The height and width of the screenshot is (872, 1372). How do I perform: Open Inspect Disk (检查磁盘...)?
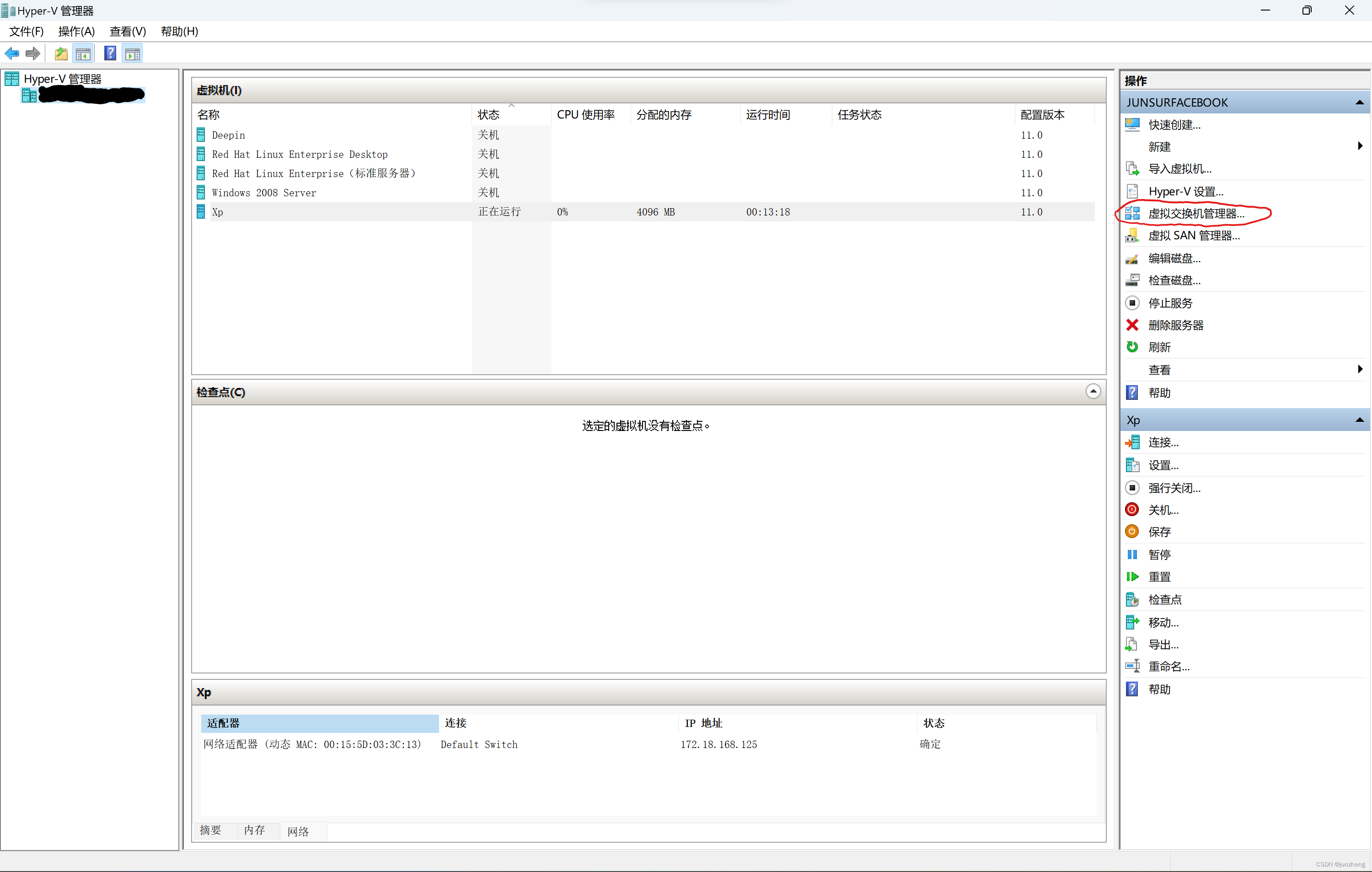pyautogui.click(x=1174, y=280)
